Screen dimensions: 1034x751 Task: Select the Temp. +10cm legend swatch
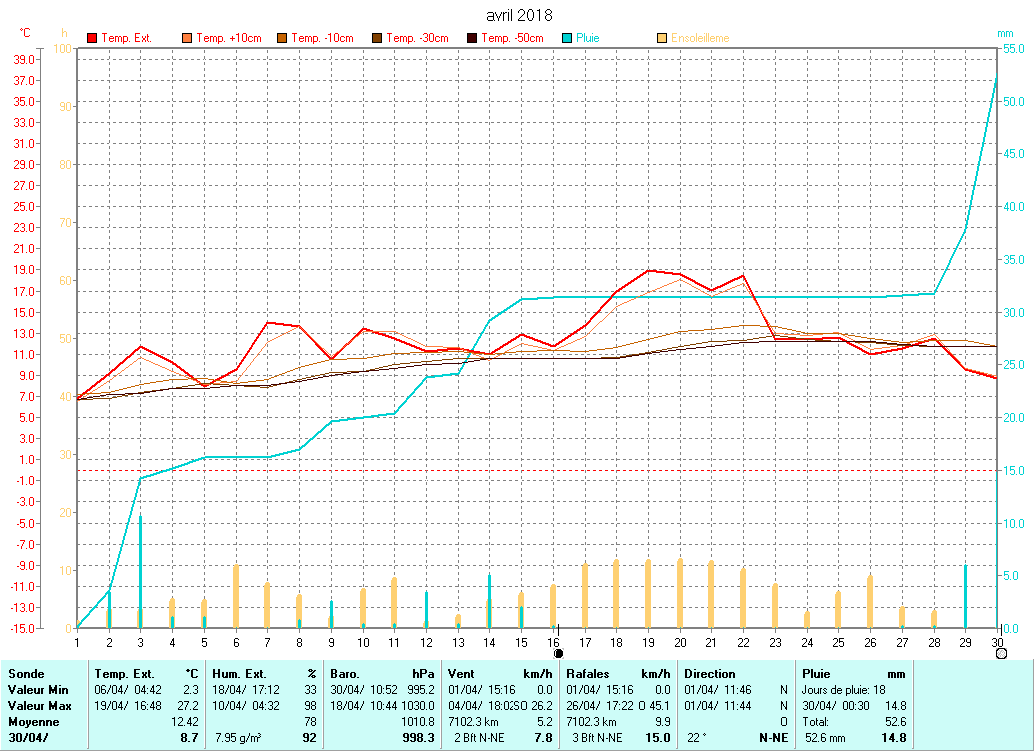(x=187, y=38)
